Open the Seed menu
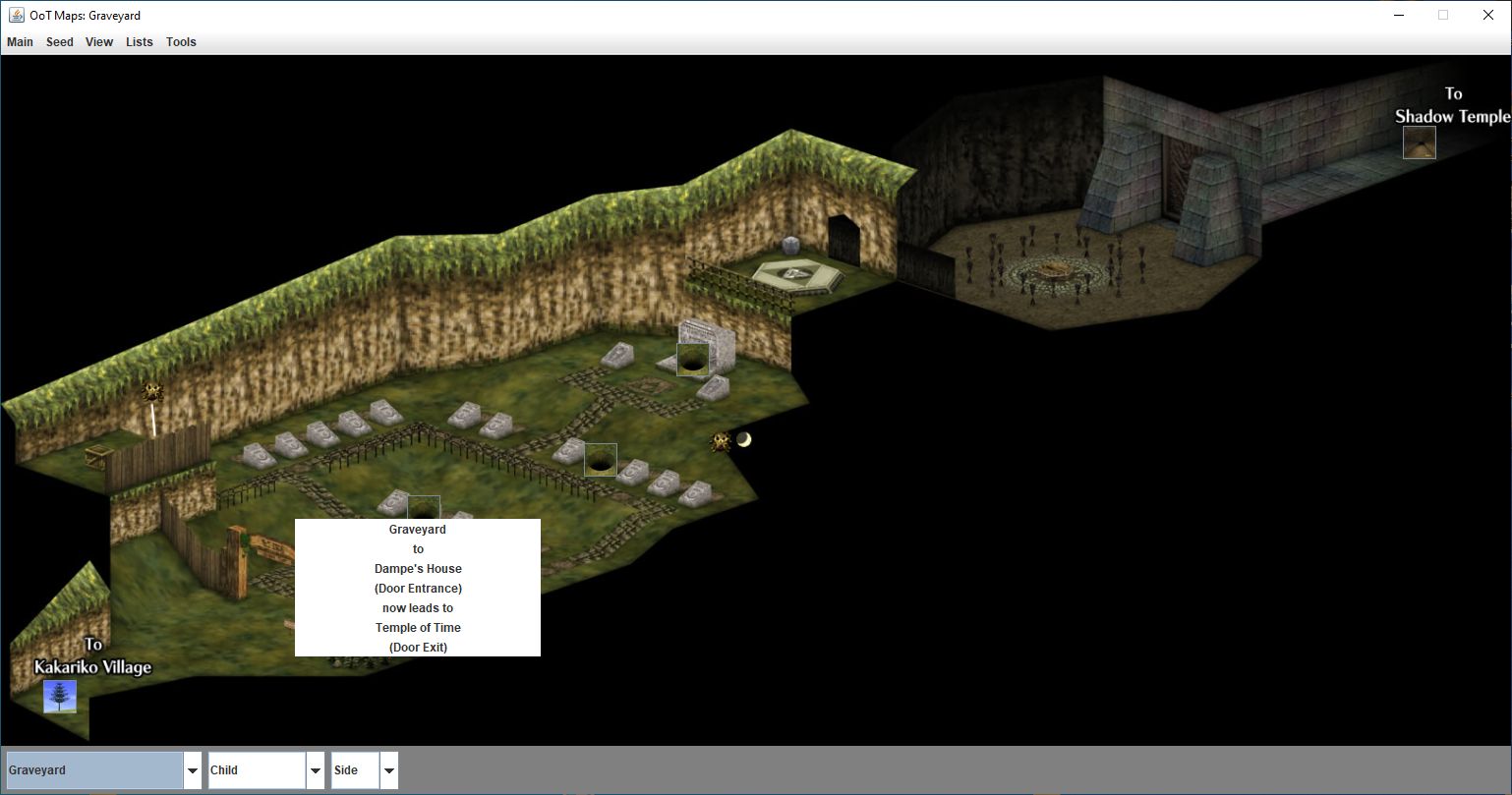This screenshot has width=1512, height=795. 60,42
